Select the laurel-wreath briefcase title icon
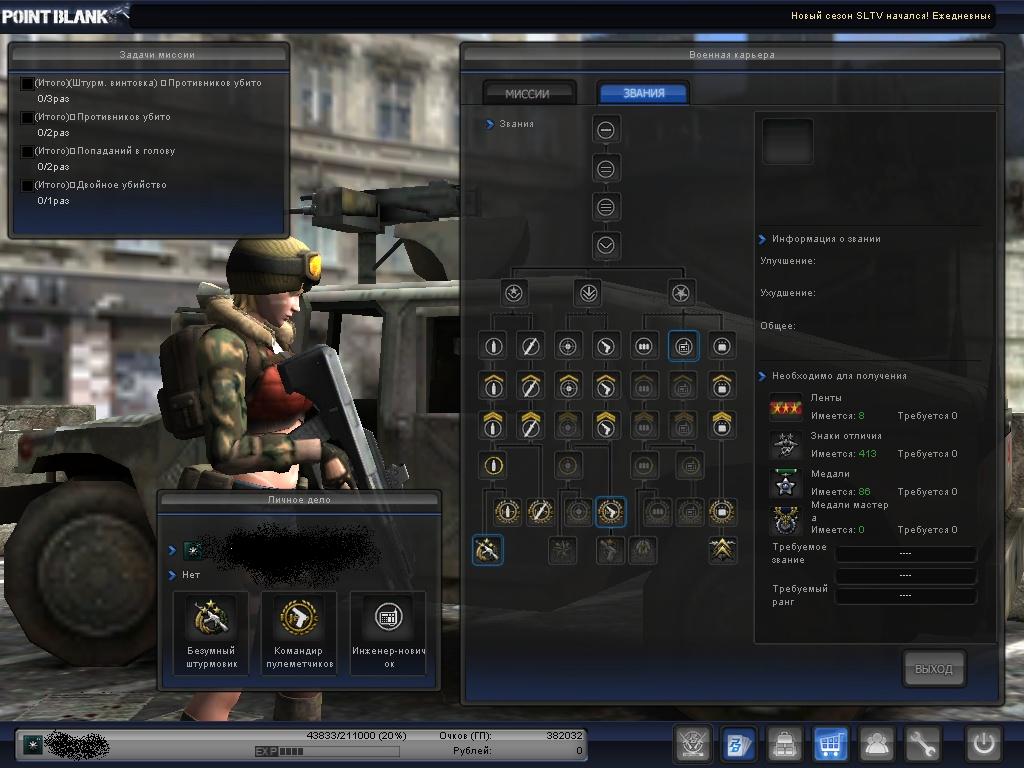This screenshot has height=768, width=1024. point(722,511)
